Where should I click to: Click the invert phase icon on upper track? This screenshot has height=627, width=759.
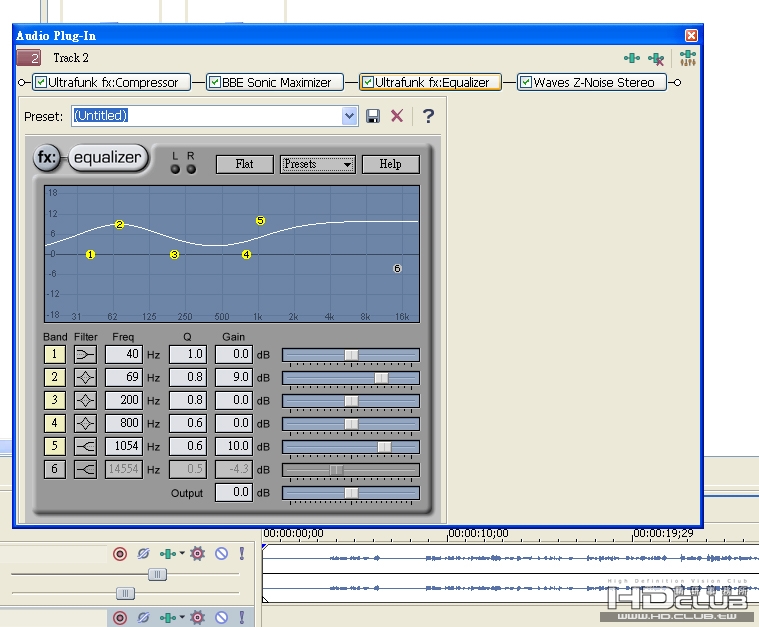pos(143,553)
